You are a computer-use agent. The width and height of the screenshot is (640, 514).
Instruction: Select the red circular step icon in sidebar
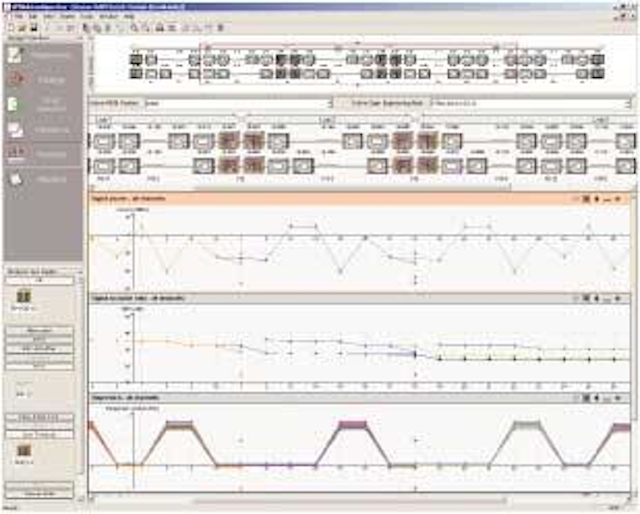[17, 78]
